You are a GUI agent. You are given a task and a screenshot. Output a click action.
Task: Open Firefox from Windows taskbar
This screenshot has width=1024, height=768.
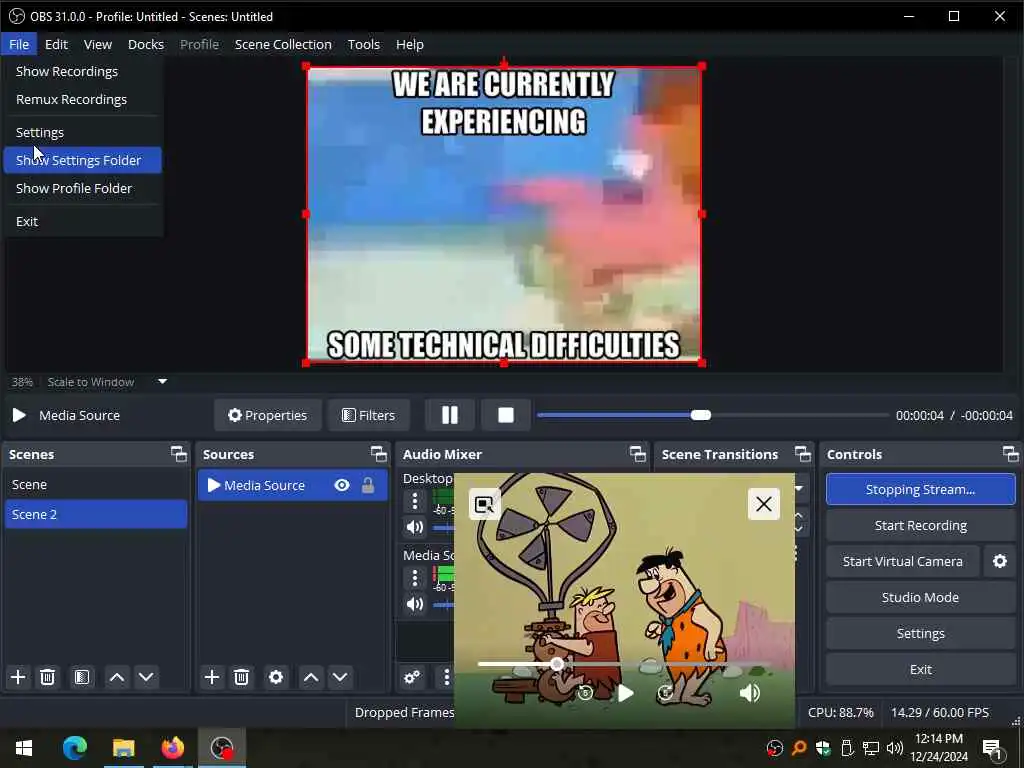point(172,748)
